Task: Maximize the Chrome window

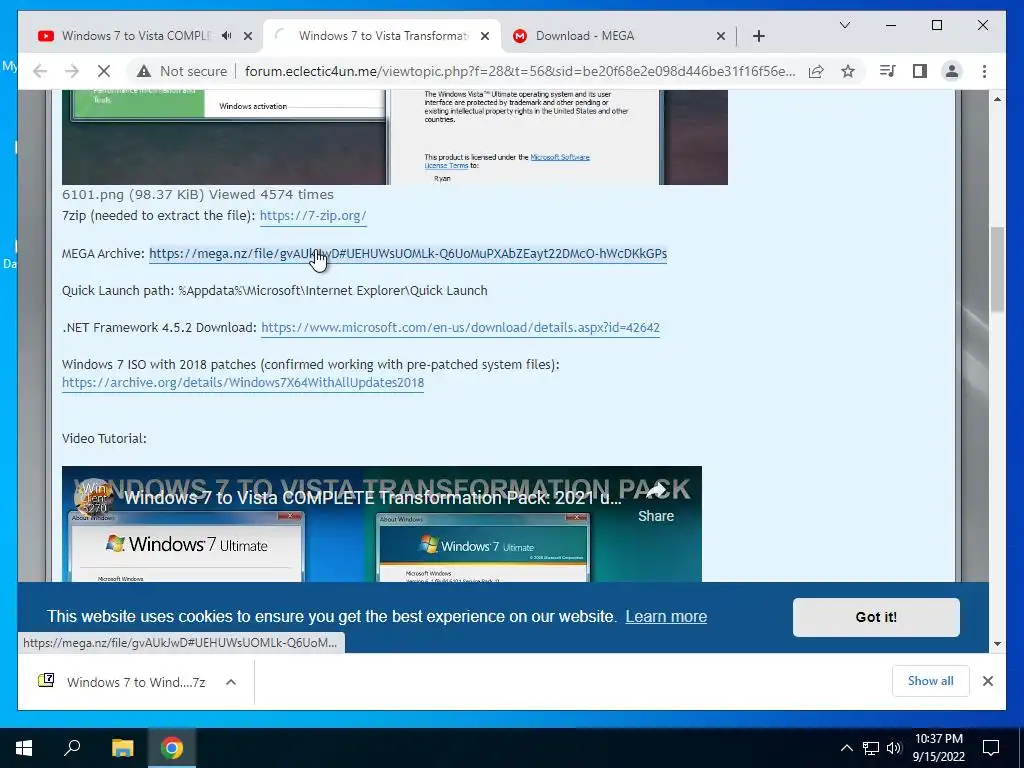Action: pos(936,25)
